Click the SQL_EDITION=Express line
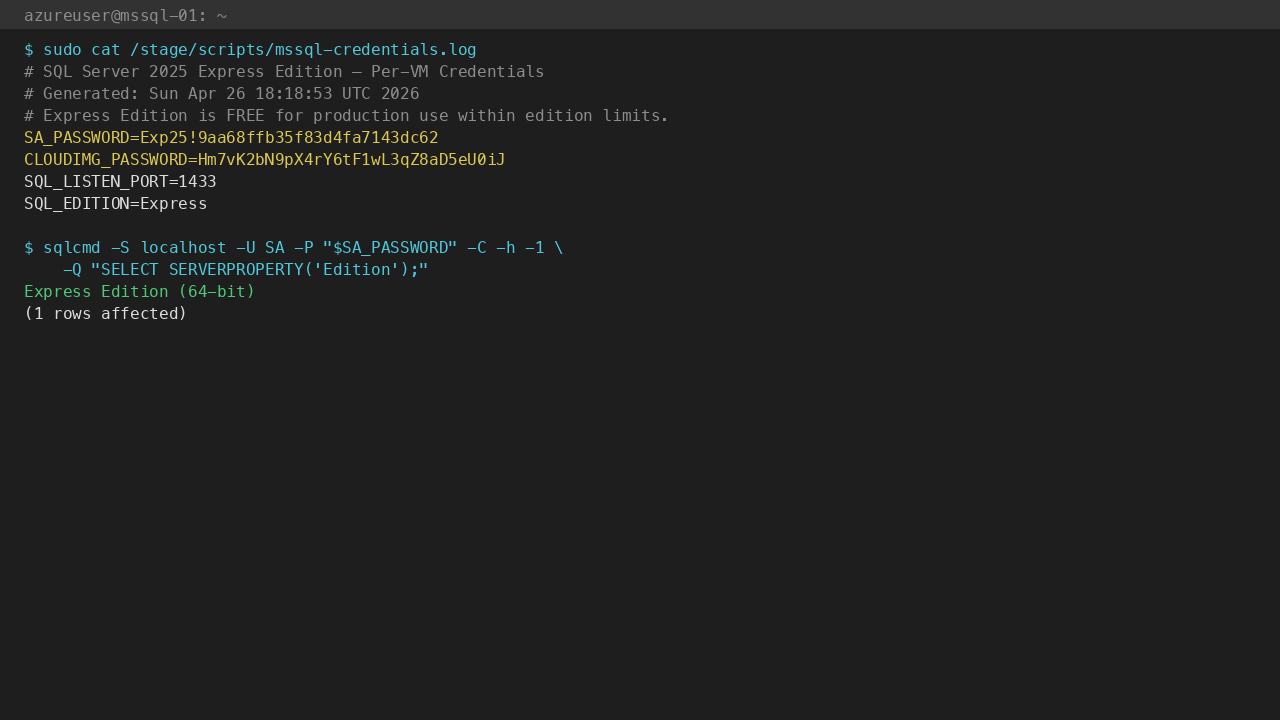Viewport: 1280px width, 720px height. tap(116, 204)
